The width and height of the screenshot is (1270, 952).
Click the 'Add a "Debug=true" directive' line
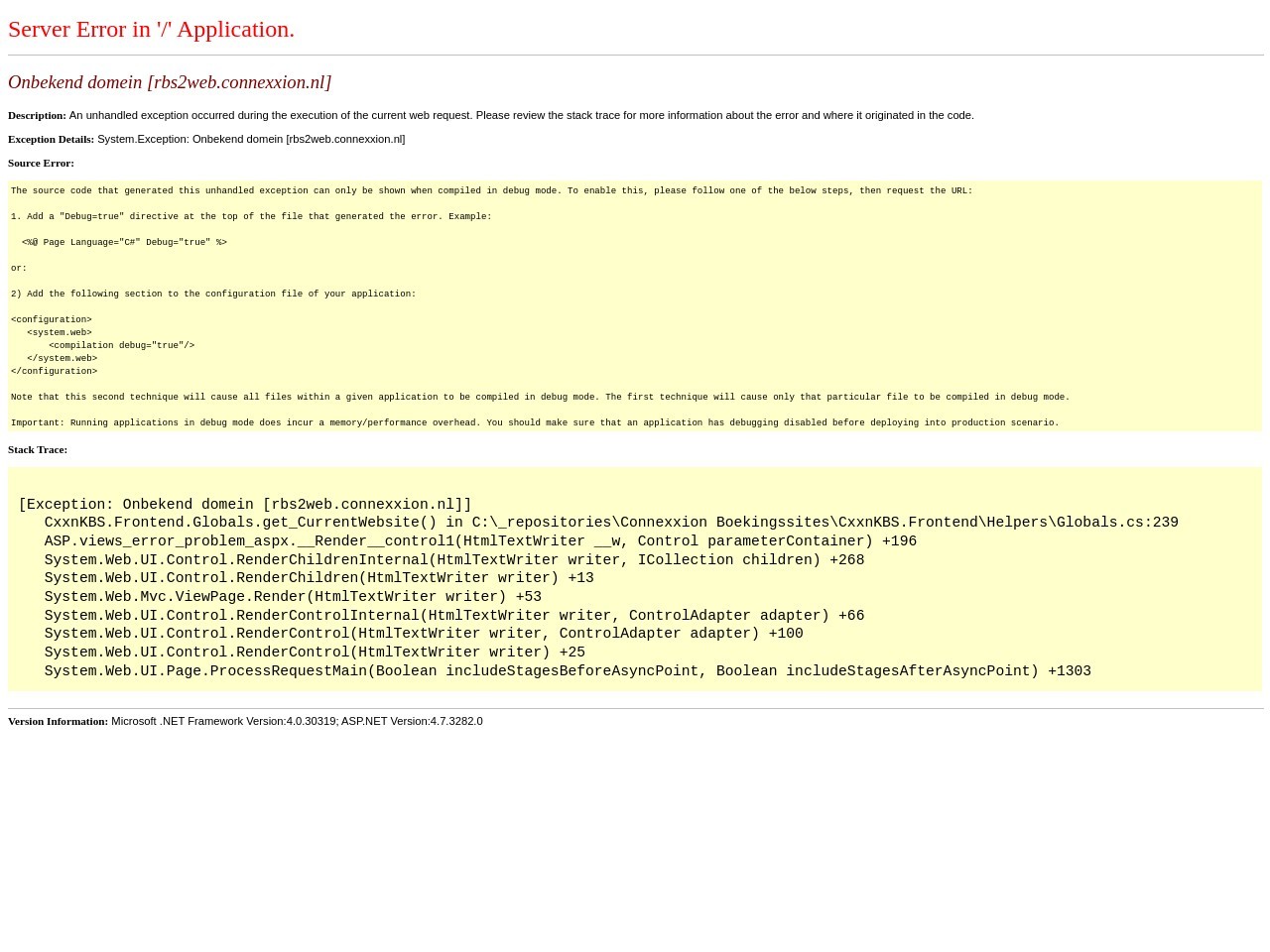(x=251, y=216)
